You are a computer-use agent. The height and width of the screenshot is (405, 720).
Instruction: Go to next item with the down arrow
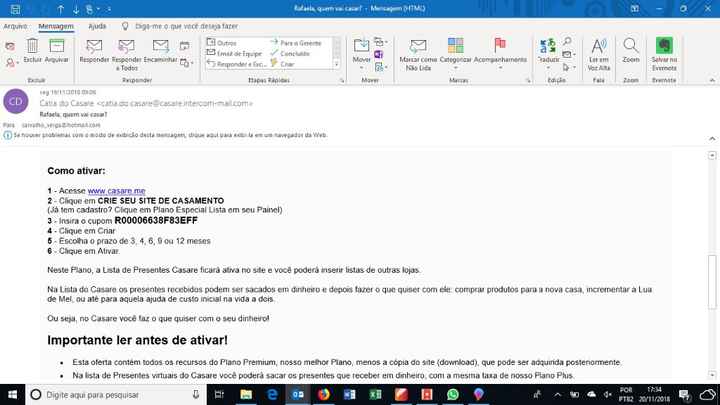click(76, 9)
